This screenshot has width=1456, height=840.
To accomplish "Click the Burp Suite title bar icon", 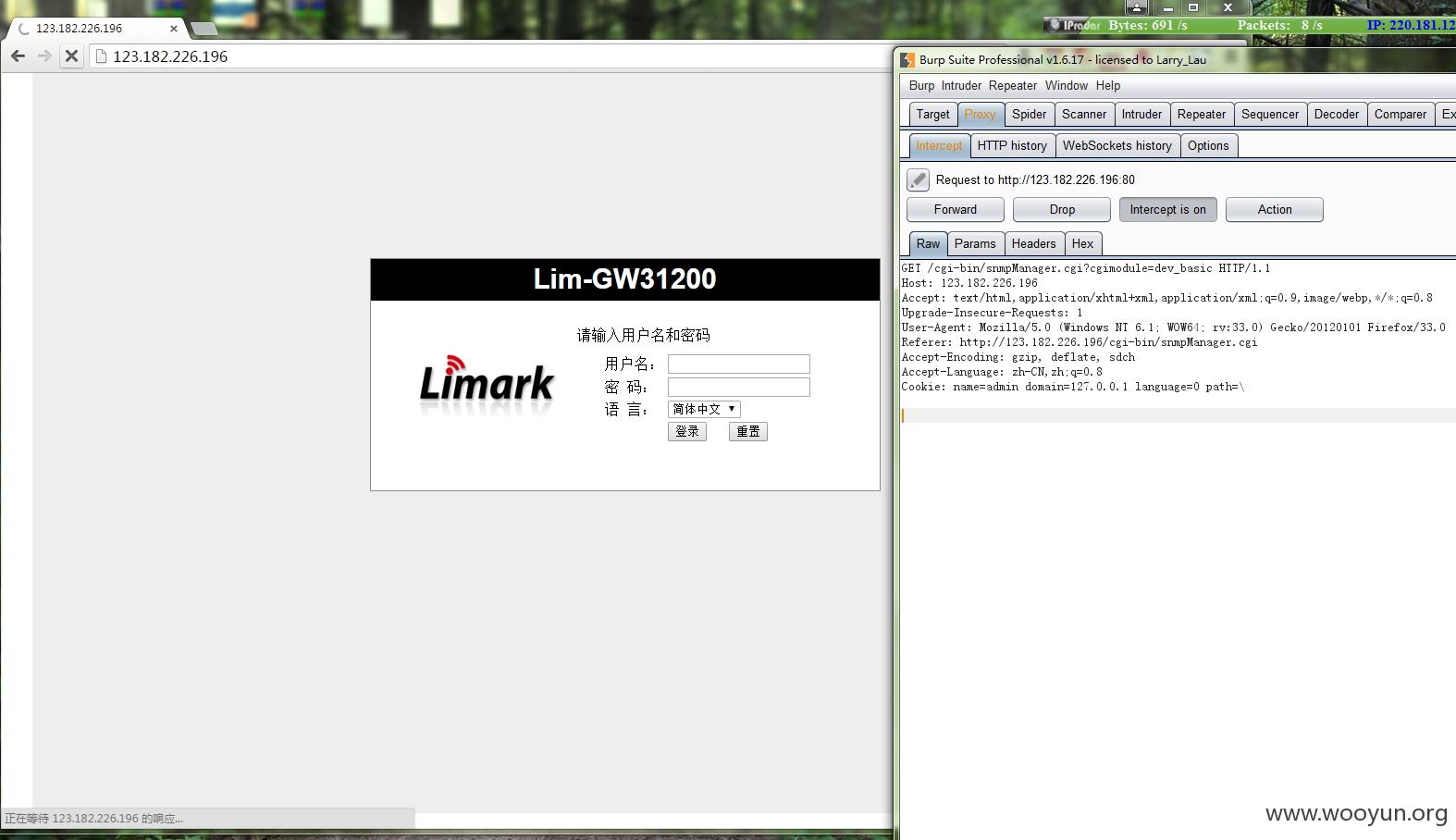I will coord(907,60).
